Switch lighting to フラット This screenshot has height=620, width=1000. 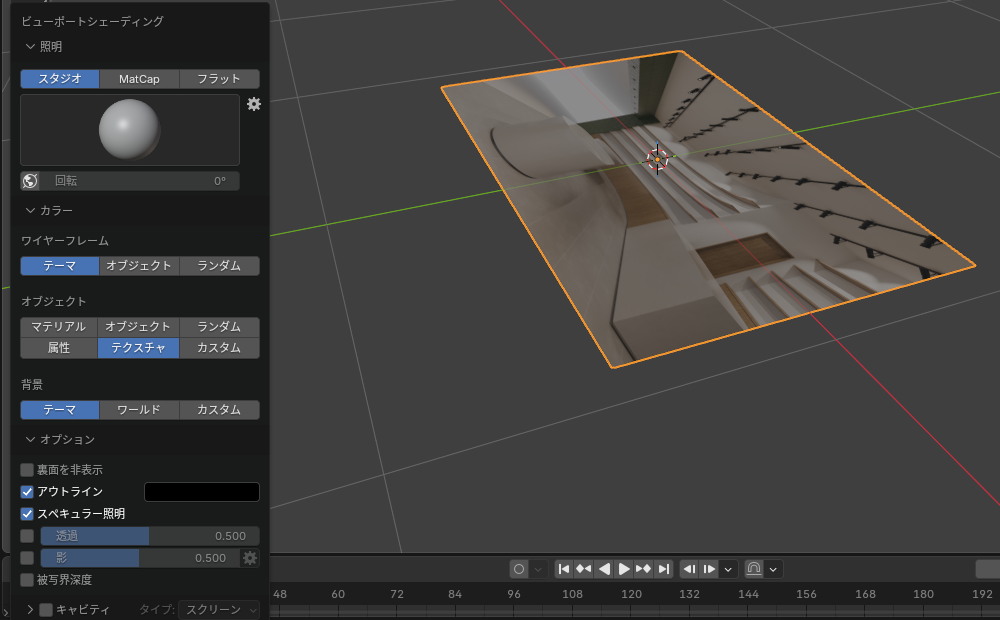coord(219,79)
